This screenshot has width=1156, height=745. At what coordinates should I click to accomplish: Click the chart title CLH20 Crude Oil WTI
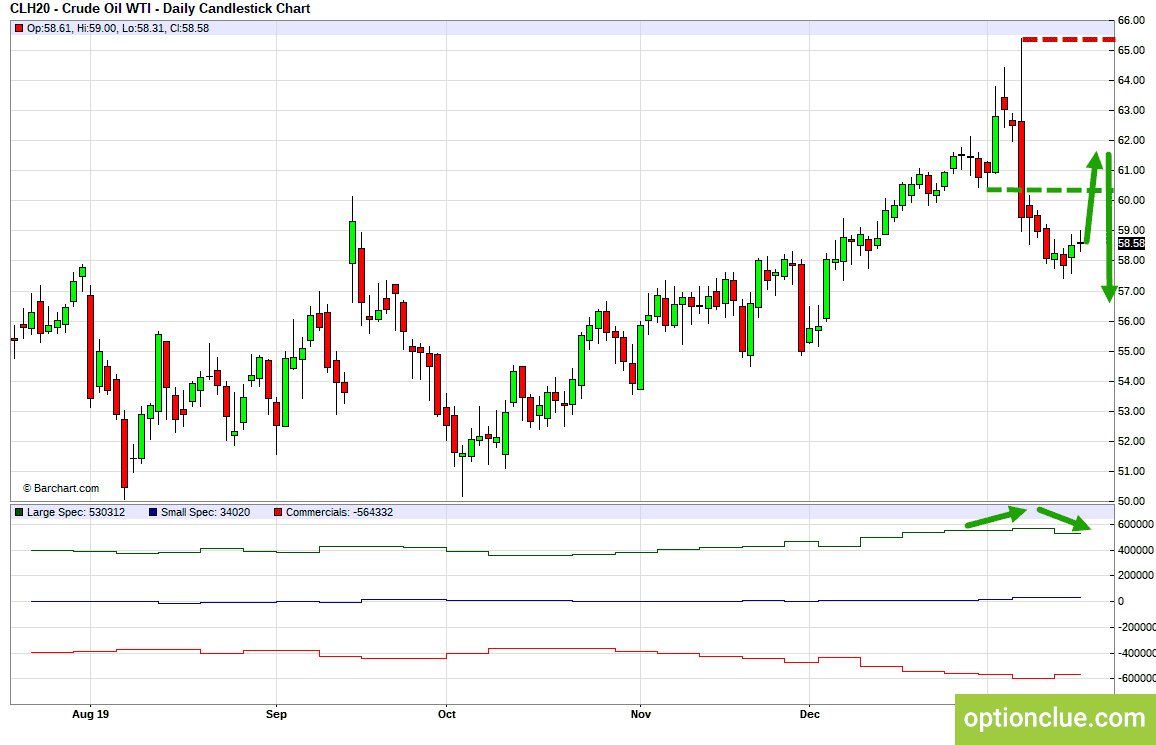click(160, 9)
